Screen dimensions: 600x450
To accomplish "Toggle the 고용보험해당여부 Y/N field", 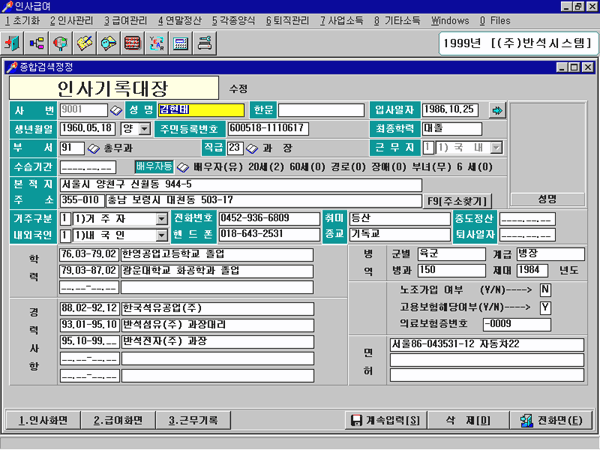I will coord(545,306).
